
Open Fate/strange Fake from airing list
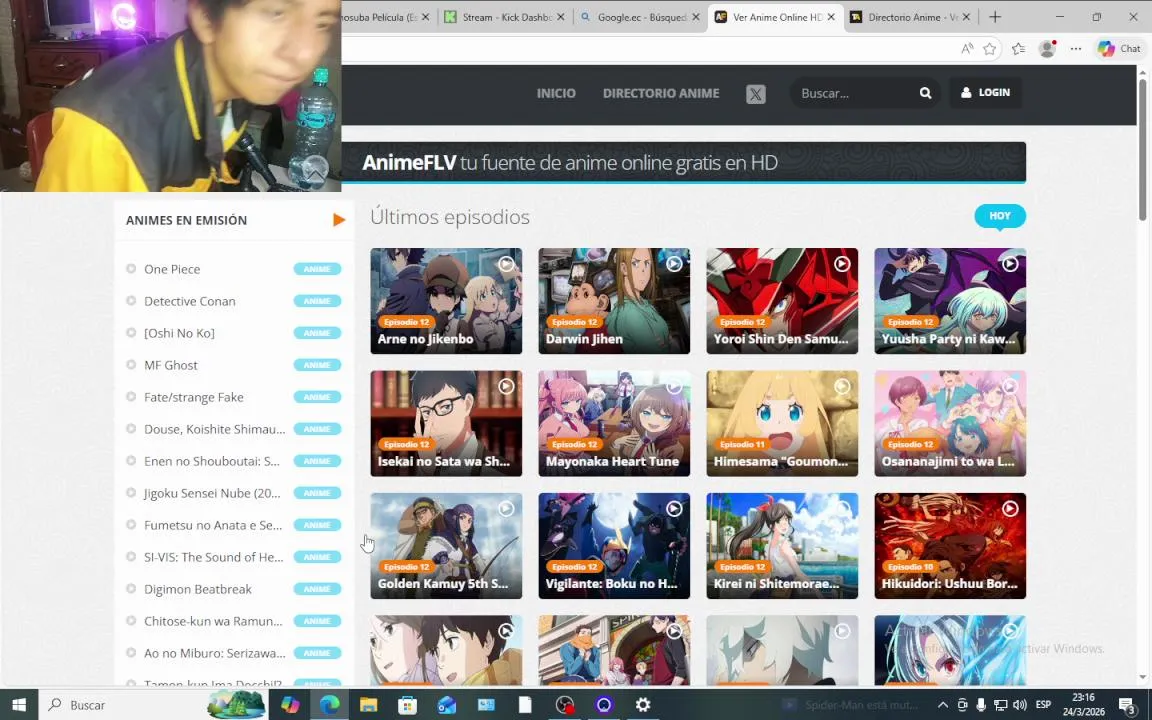193,397
